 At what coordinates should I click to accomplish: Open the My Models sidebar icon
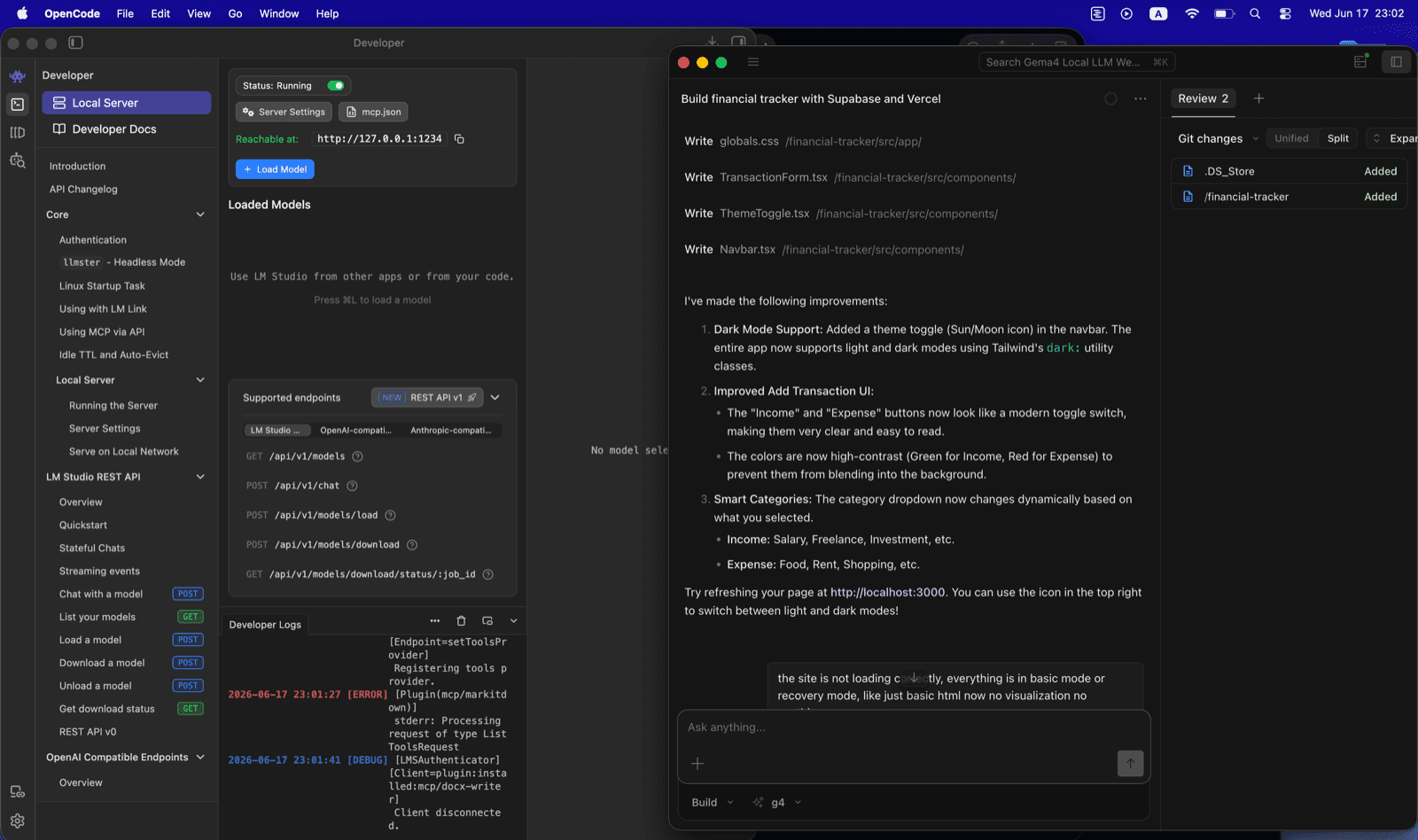coord(17,133)
